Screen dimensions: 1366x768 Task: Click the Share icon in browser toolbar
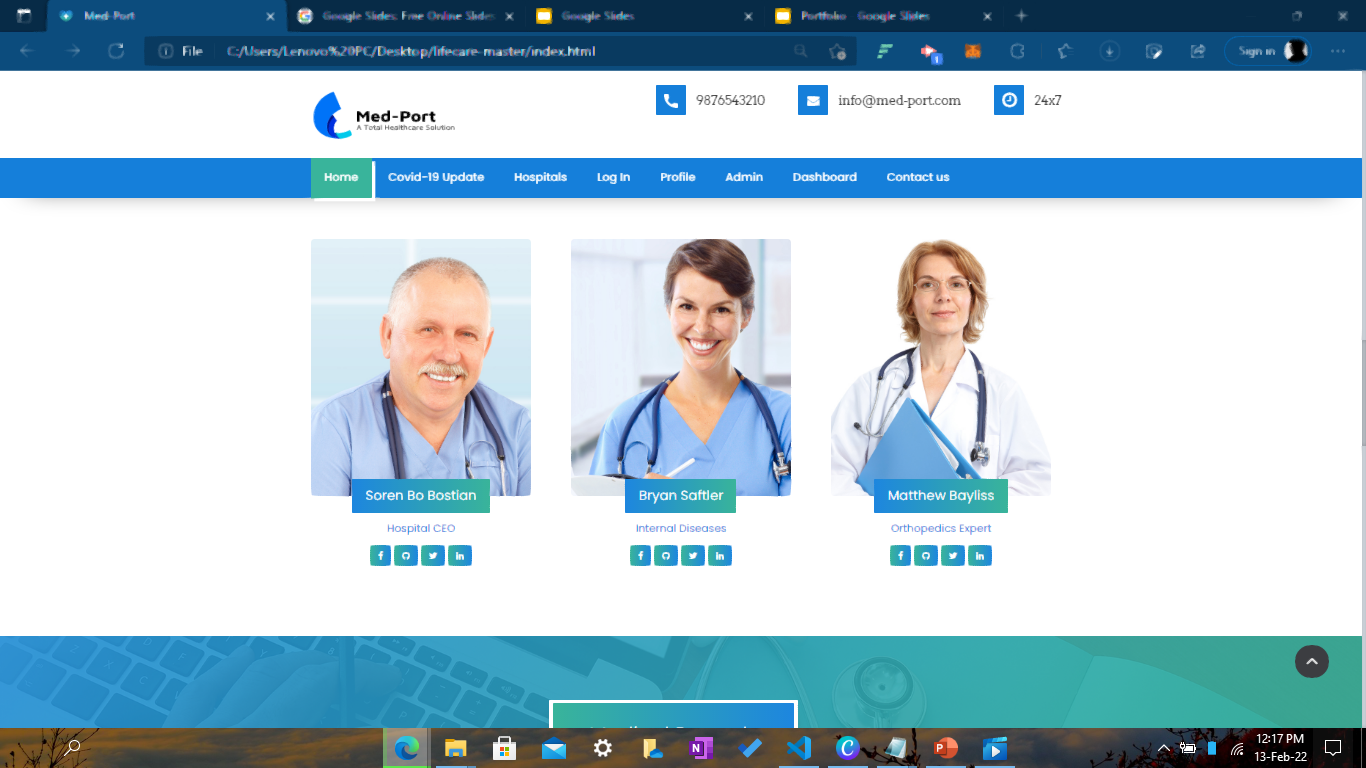[1198, 51]
